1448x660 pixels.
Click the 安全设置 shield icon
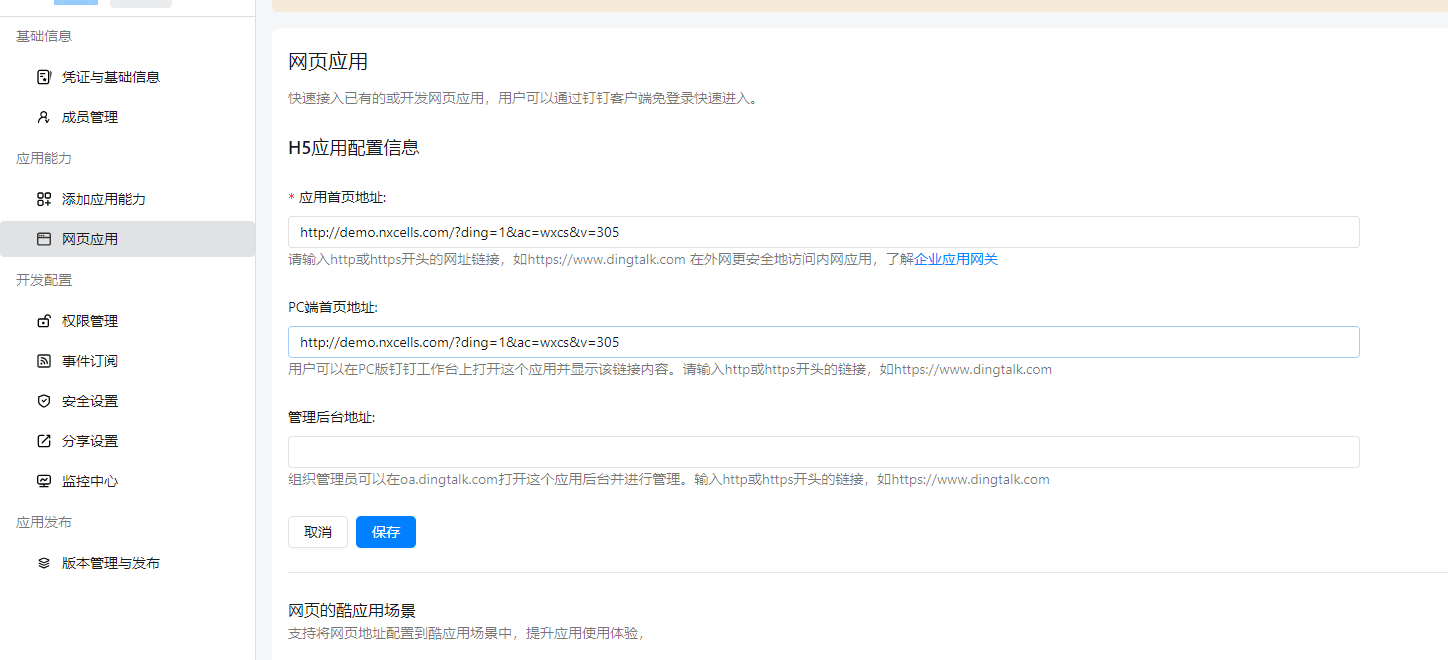click(43, 401)
